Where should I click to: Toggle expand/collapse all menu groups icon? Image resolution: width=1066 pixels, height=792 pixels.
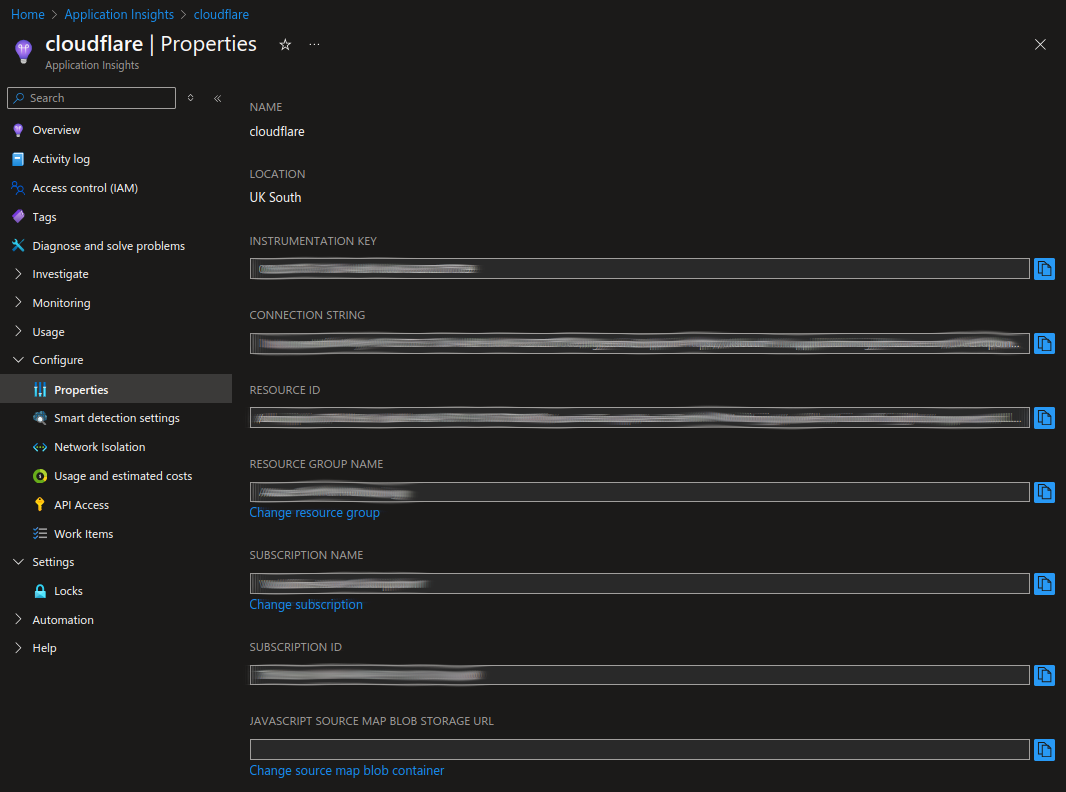click(190, 98)
